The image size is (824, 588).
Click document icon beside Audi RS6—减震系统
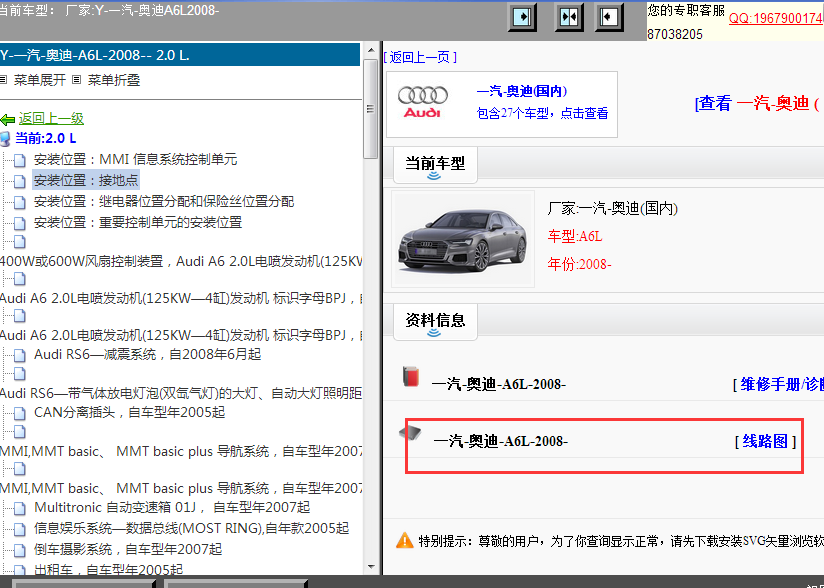(19, 355)
